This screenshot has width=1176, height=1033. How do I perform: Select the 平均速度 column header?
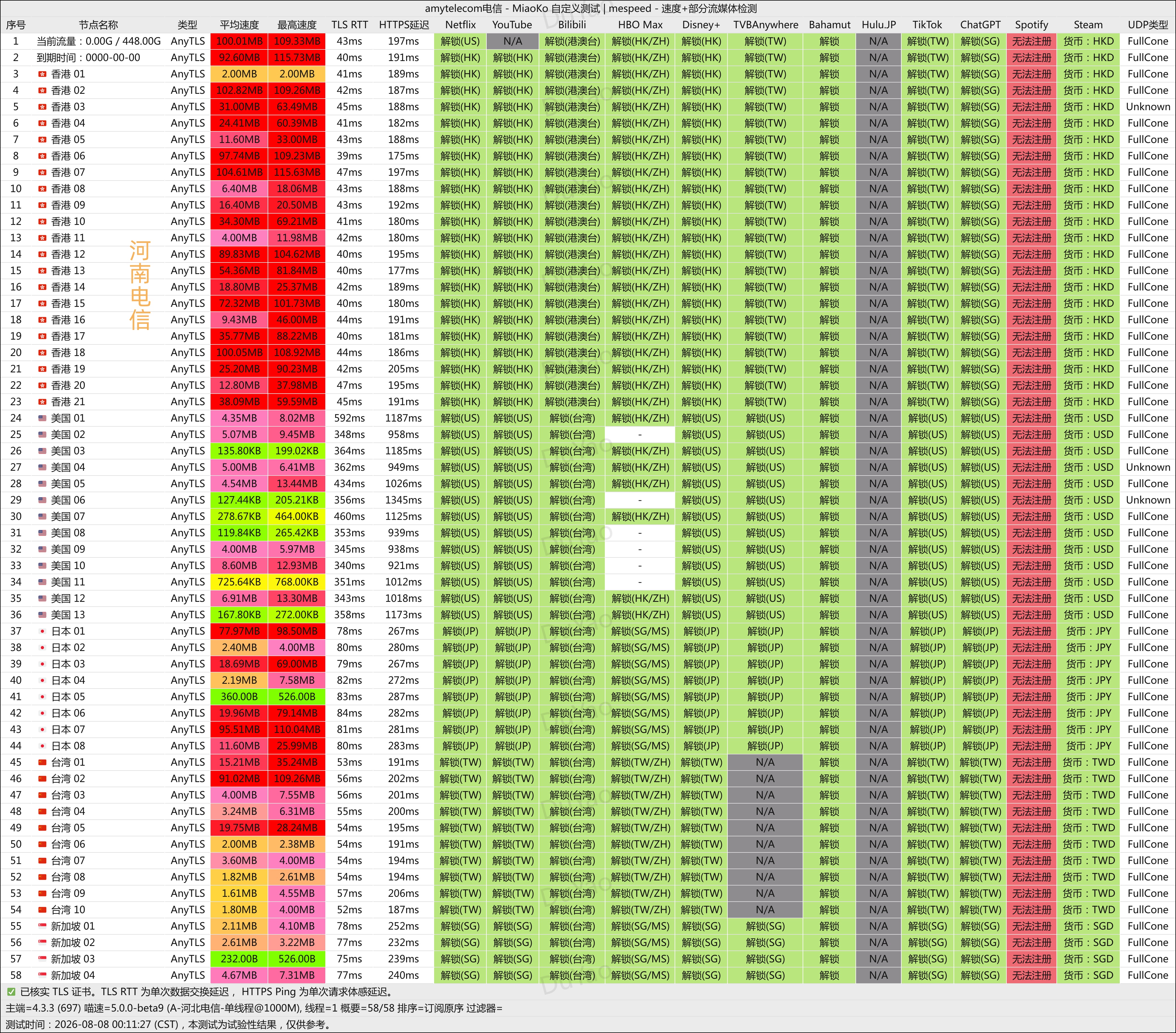tap(239, 25)
